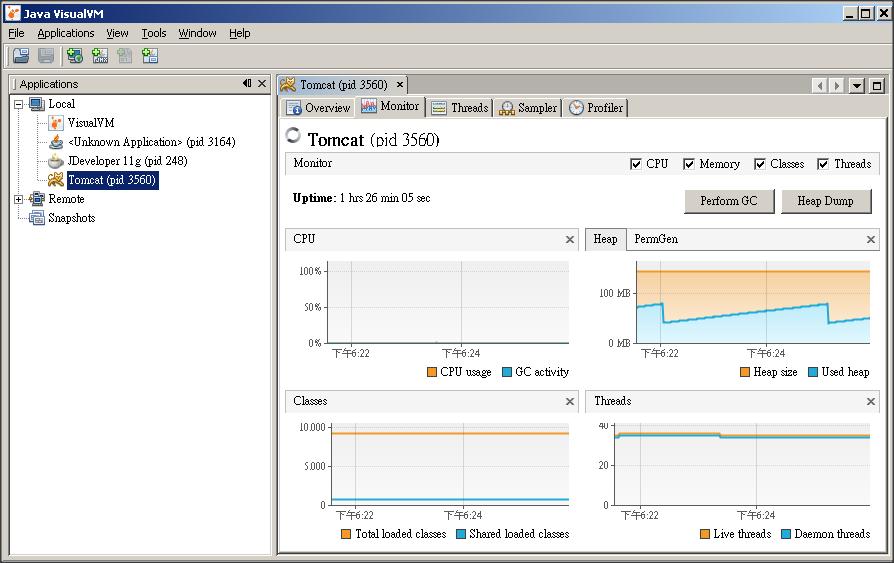Open the documents list dropdown arrow
This screenshot has height=563, width=894.
[x=856, y=86]
